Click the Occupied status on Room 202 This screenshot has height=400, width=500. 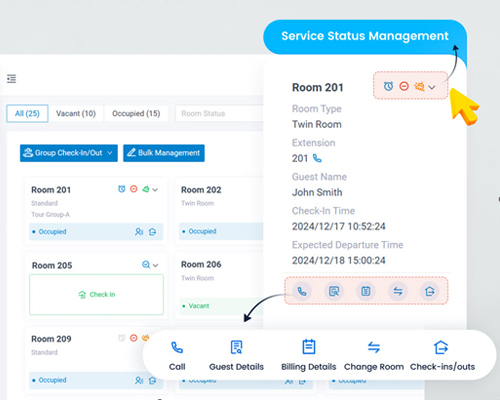pos(202,231)
